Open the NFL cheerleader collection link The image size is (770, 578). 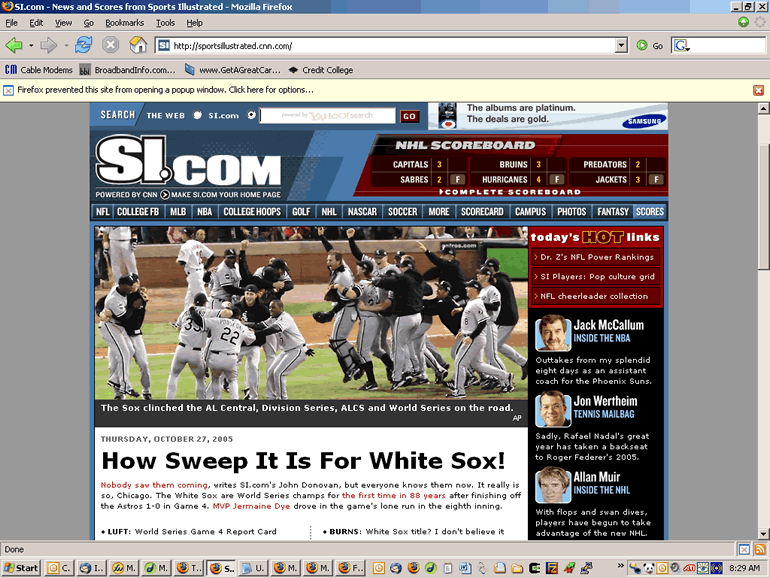tap(596, 296)
